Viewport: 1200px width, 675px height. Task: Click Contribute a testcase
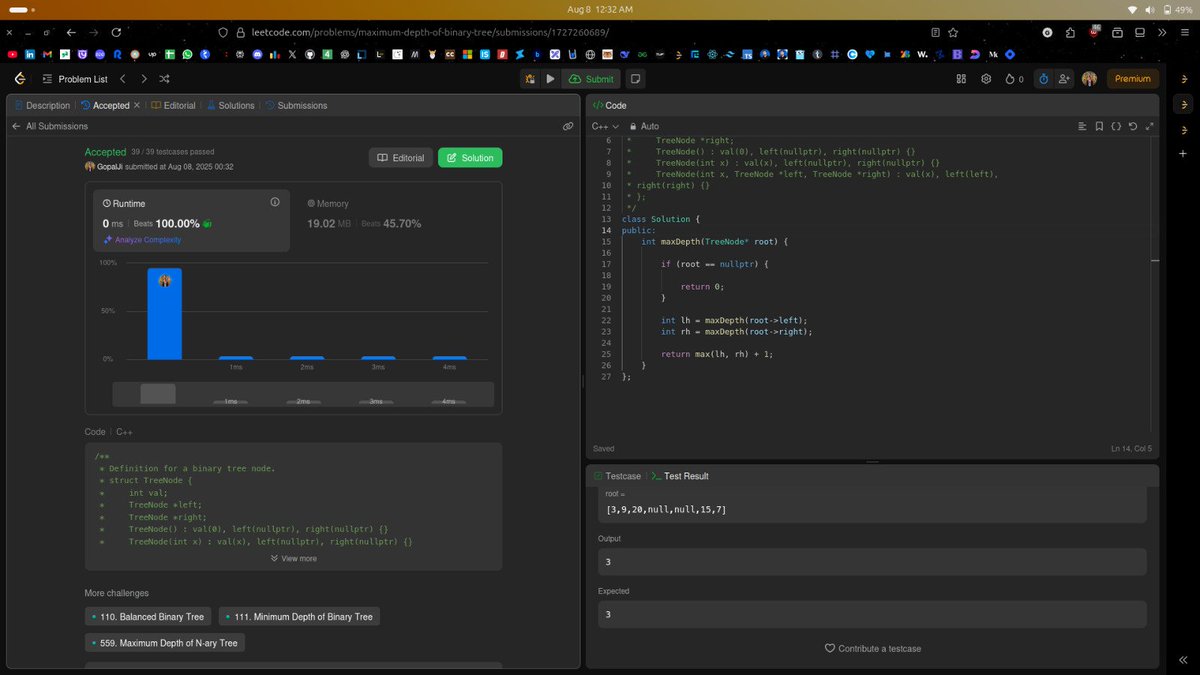pos(873,649)
